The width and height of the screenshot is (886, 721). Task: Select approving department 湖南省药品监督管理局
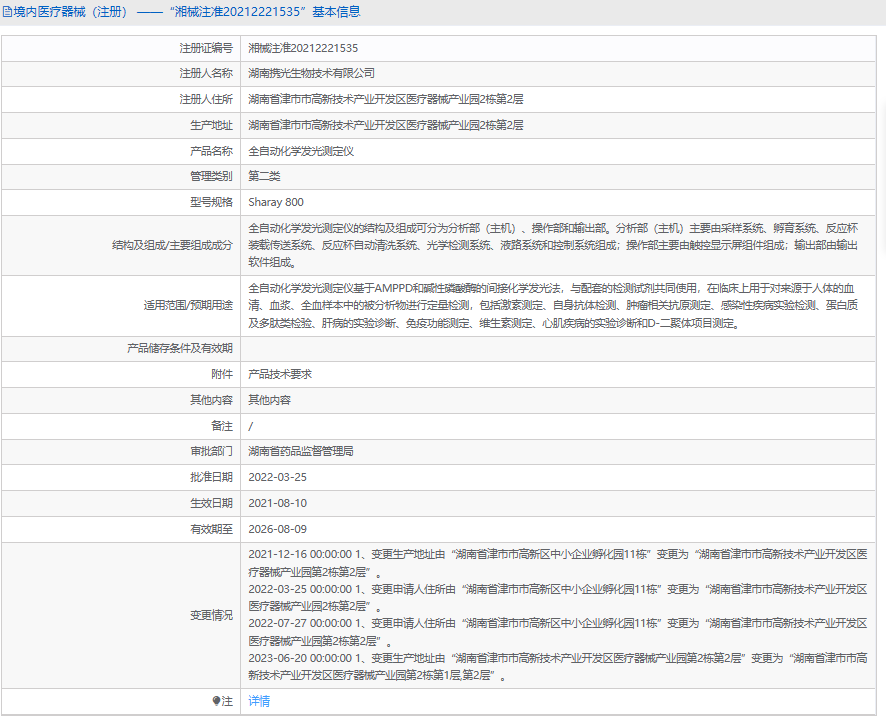tap(301, 451)
